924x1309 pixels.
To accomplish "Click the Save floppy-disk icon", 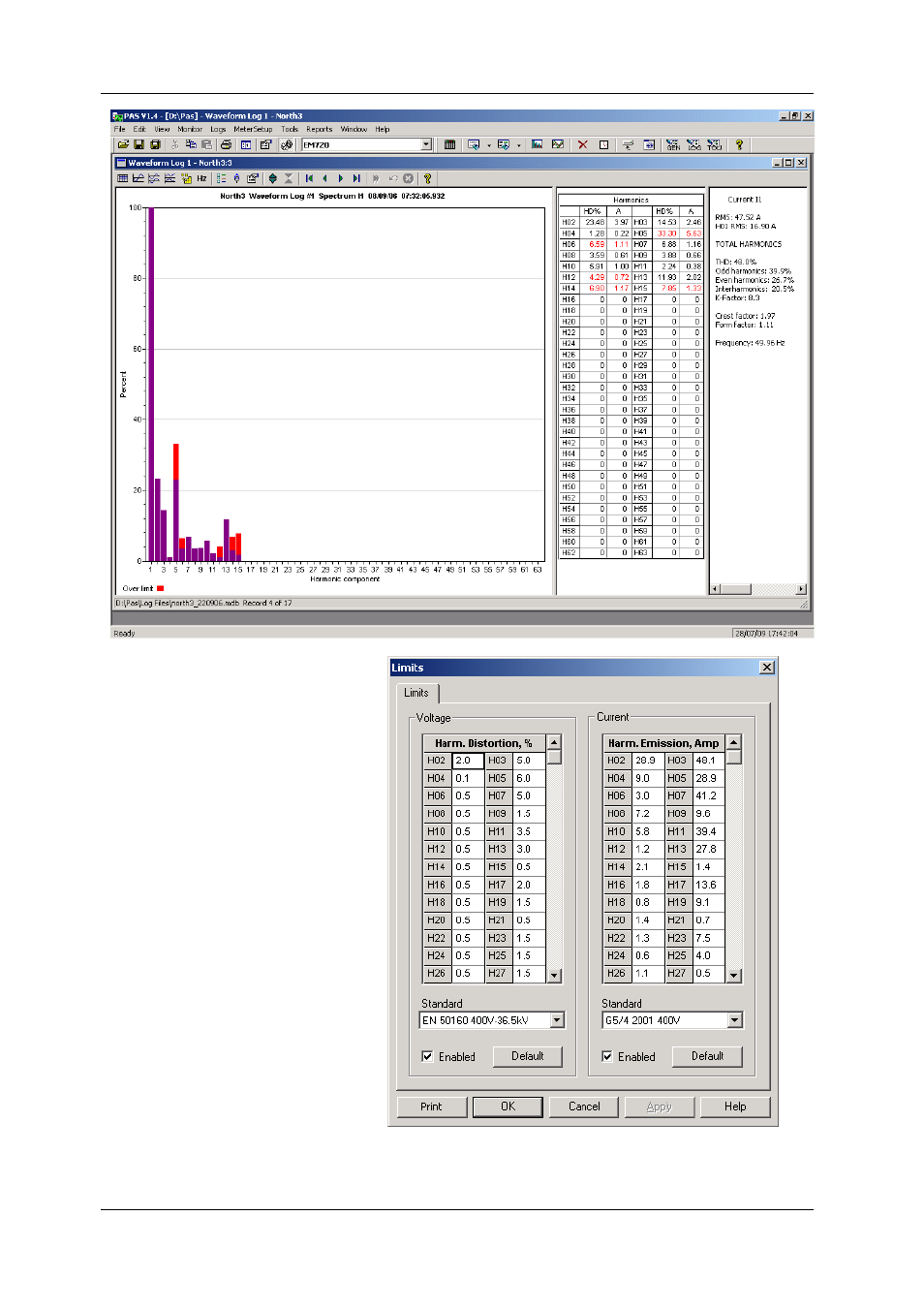I will [139, 144].
